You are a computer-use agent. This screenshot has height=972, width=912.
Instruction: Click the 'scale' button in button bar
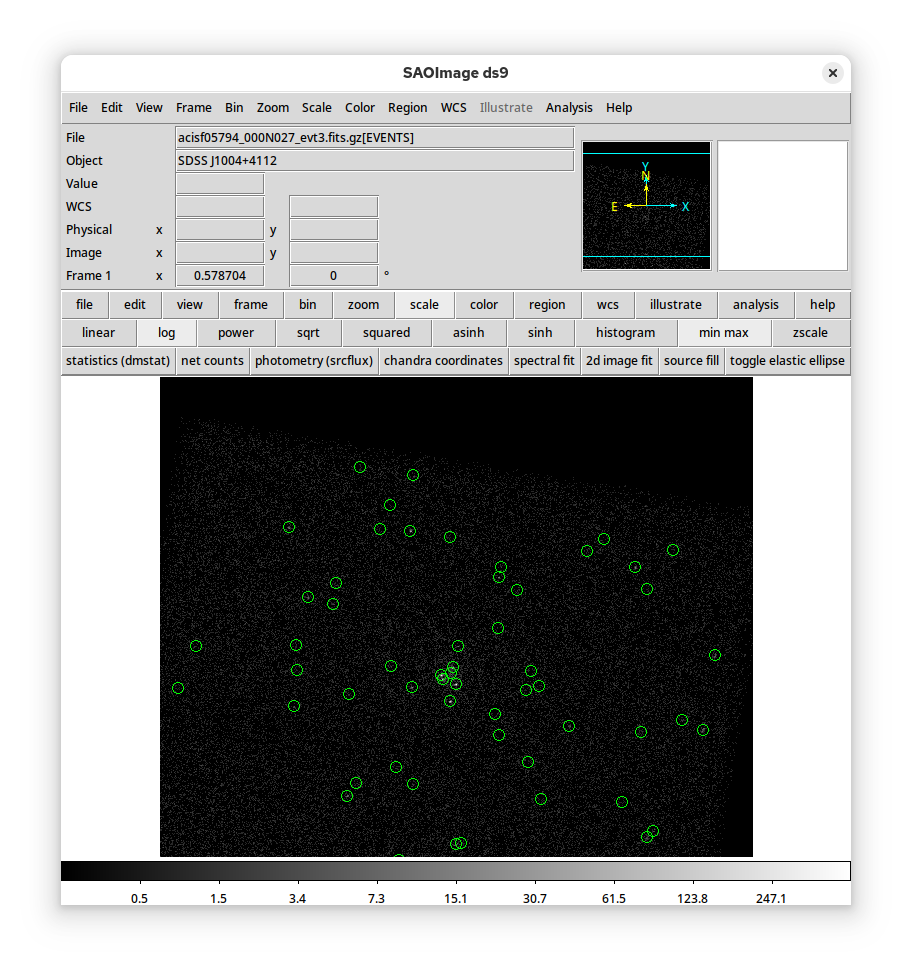(424, 305)
